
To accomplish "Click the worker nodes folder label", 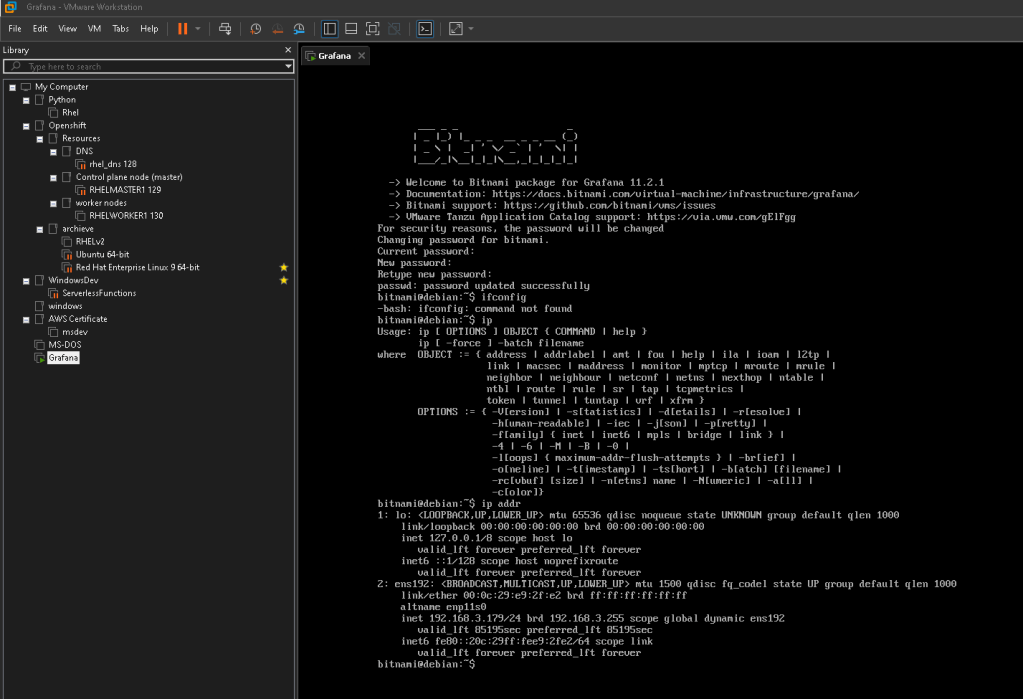I will tap(100, 203).
